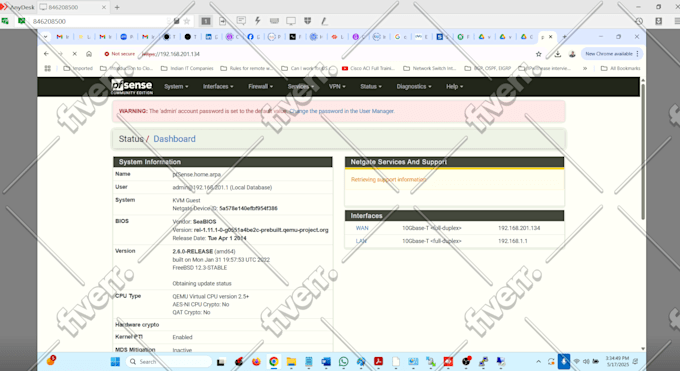This screenshot has height=371, width=680.
Task: Select hostname text pfSense.home.arpa
Action: (x=196, y=174)
